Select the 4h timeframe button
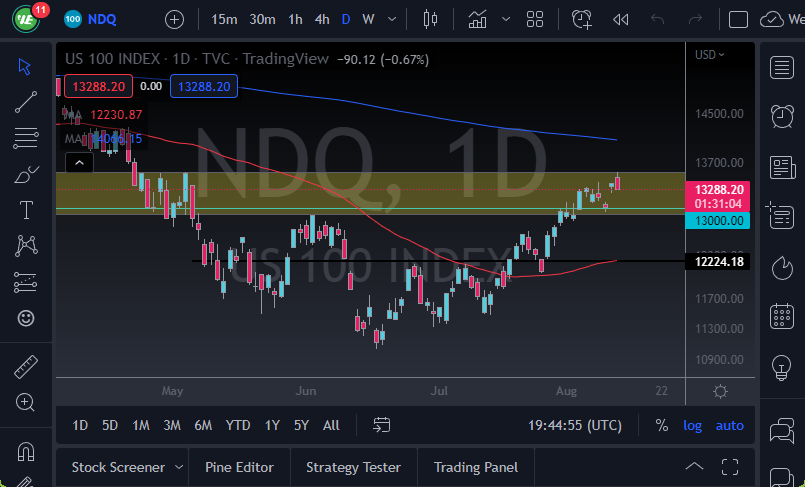The height and width of the screenshot is (487, 805). (x=321, y=19)
